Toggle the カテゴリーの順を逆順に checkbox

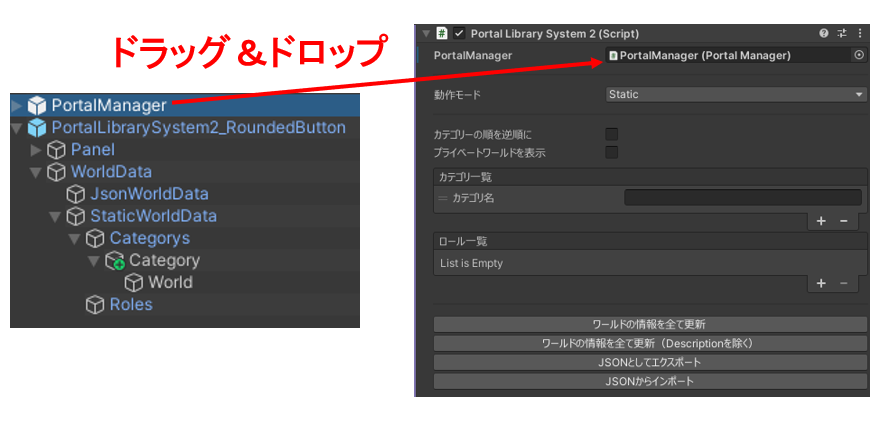[x=612, y=134]
